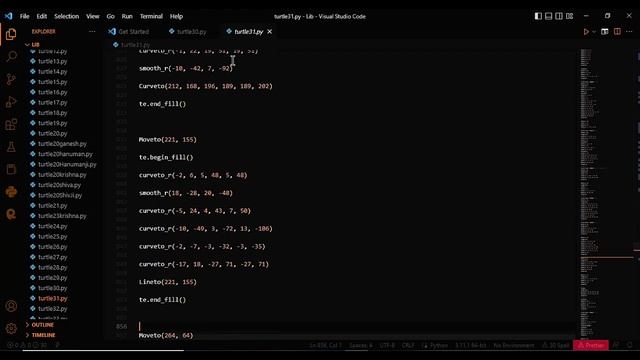Open turtle28.py in the Explorer
The width and height of the screenshot is (640, 360).
52,267
